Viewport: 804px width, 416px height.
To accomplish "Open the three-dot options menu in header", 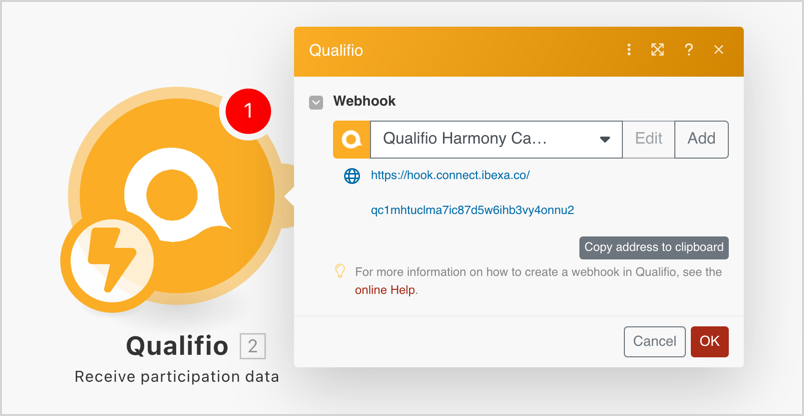I will click(629, 49).
